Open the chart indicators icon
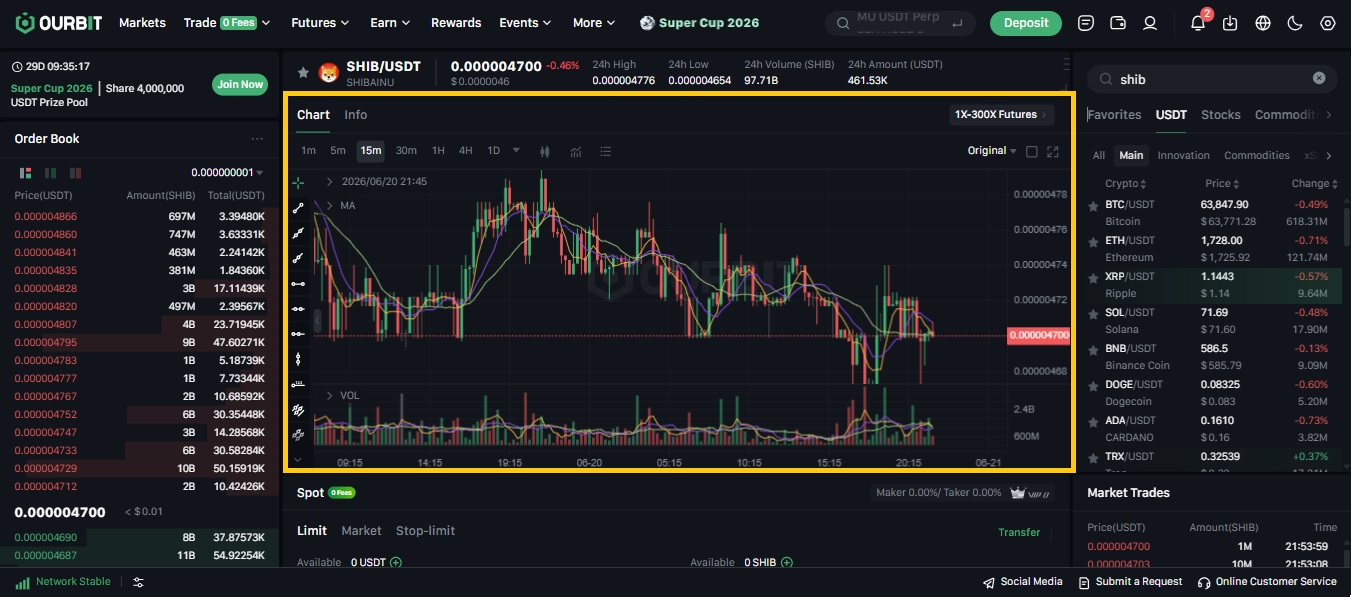 pos(576,151)
